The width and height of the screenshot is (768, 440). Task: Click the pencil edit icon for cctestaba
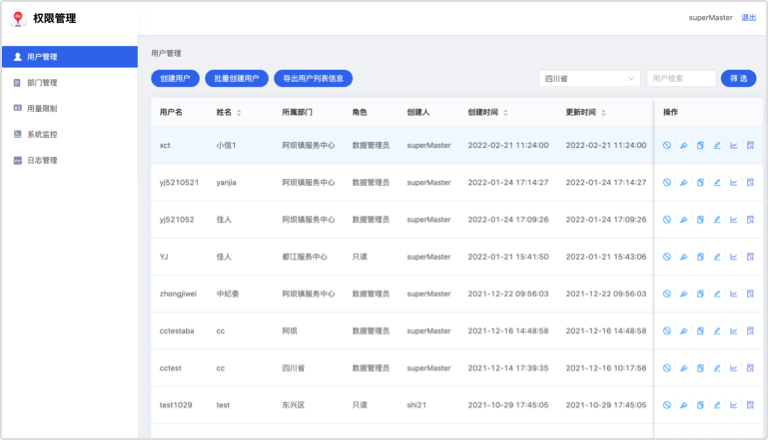click(717, 331)
